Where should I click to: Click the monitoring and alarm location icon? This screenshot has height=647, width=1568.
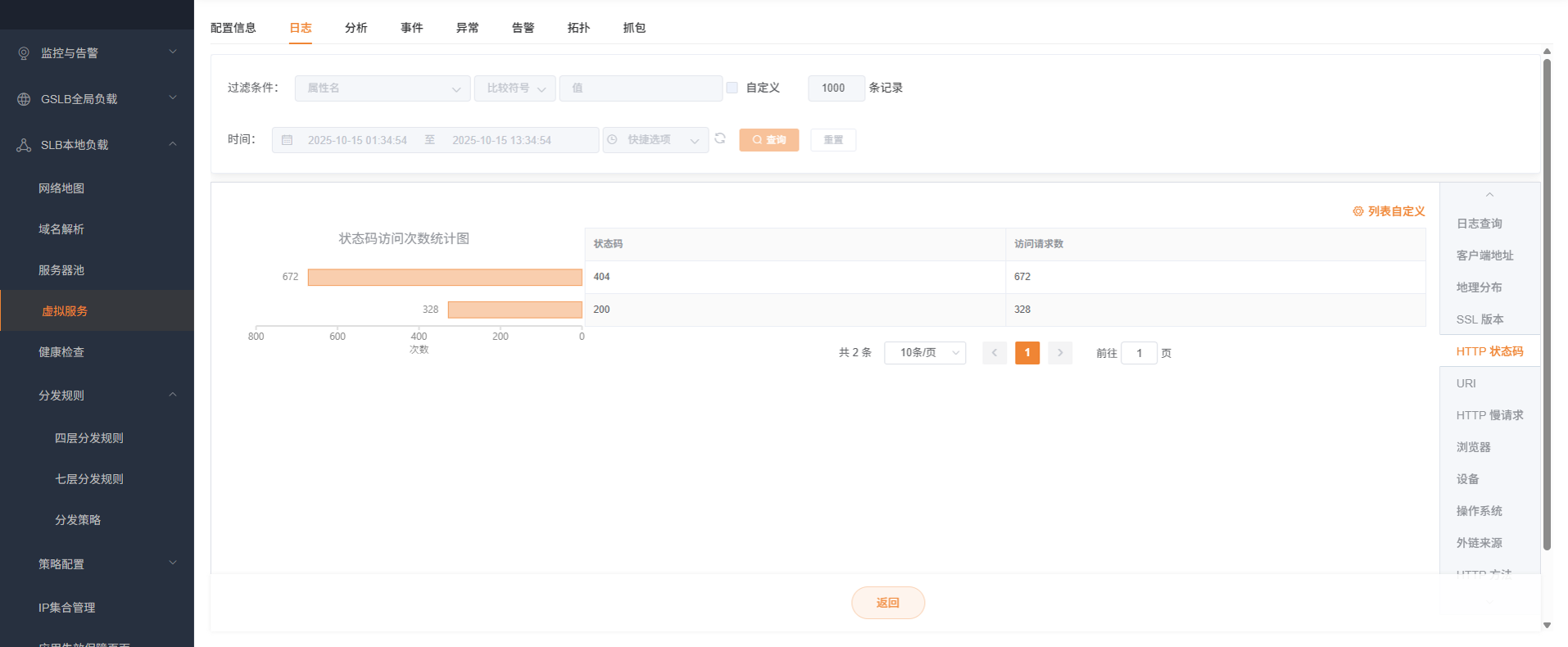[x=24, y=53]
